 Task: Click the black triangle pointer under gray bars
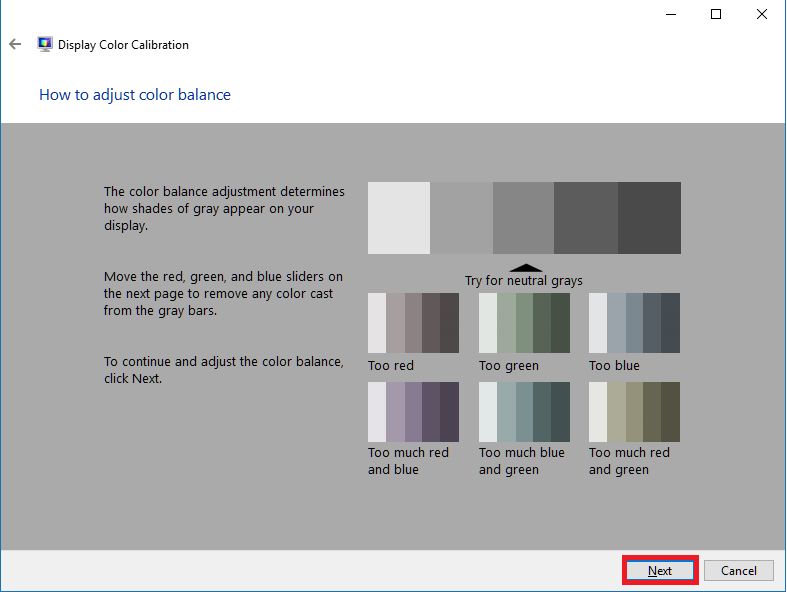pyautogui.click(x=526, y=268)
